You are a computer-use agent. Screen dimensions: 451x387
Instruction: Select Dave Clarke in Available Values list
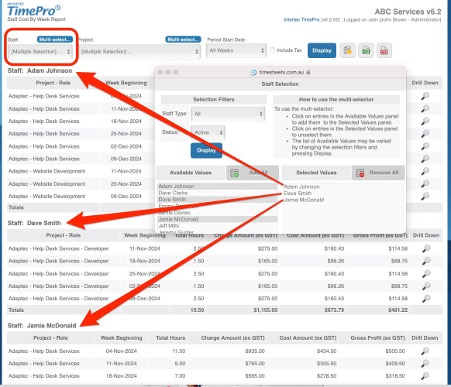173,193
